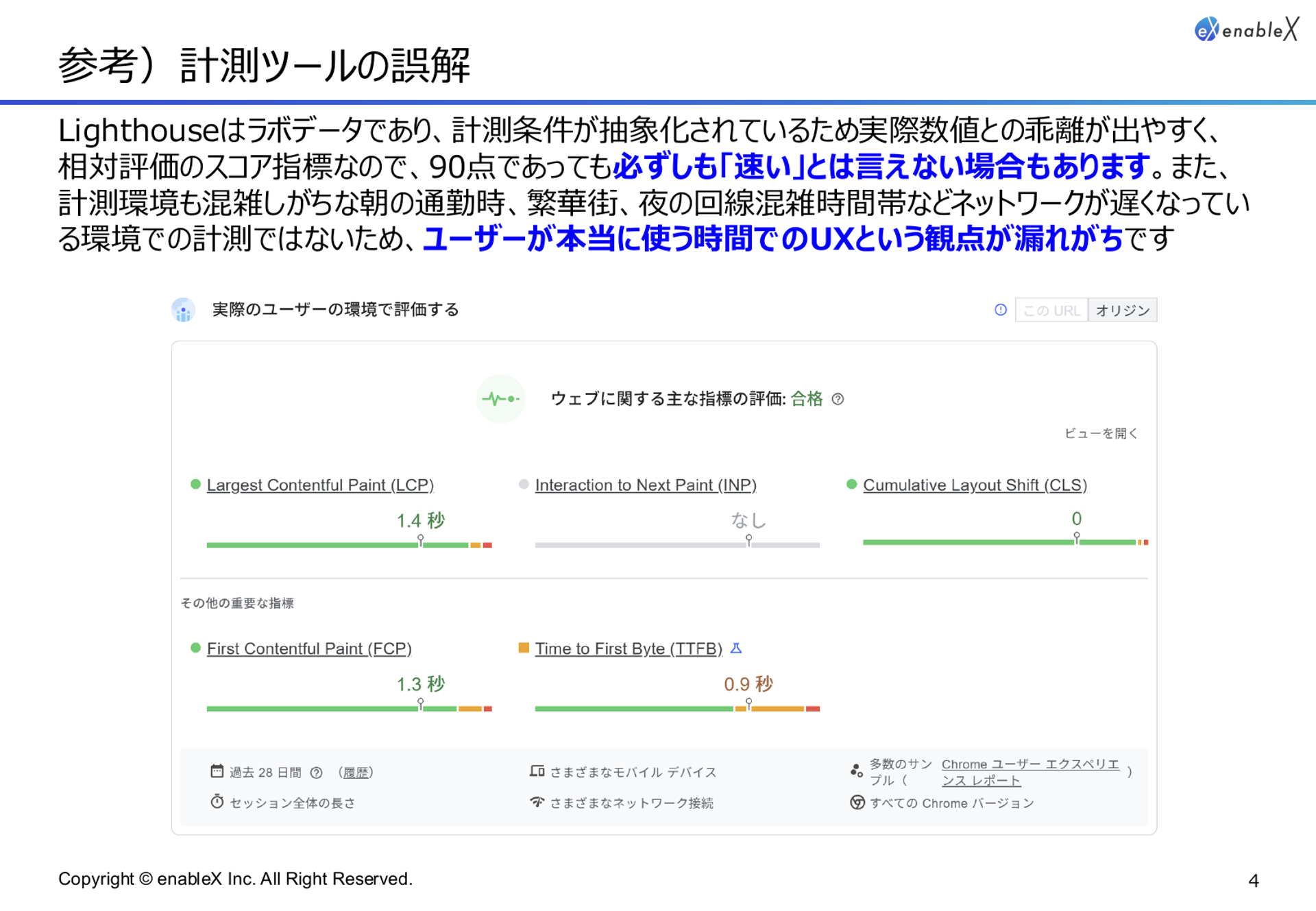Click the enableX logo
1316x911 pixels.
pyautogui.click(x=1246, y=29)
